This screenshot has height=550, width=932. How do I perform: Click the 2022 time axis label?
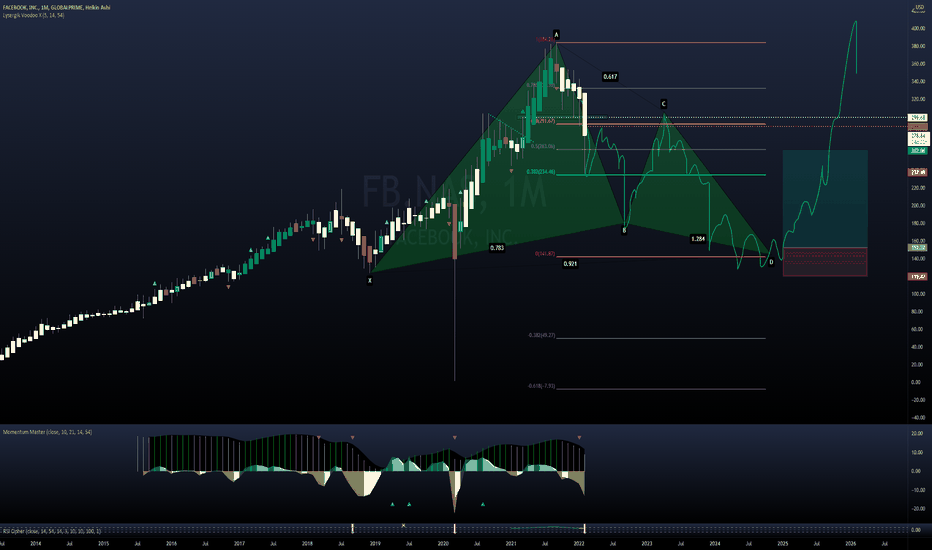579,543
